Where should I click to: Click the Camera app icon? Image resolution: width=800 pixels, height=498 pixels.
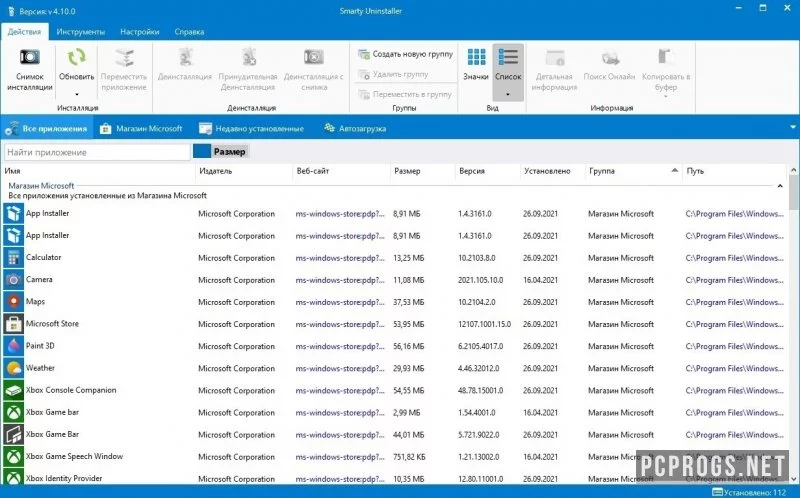click(x=13, y=280)
